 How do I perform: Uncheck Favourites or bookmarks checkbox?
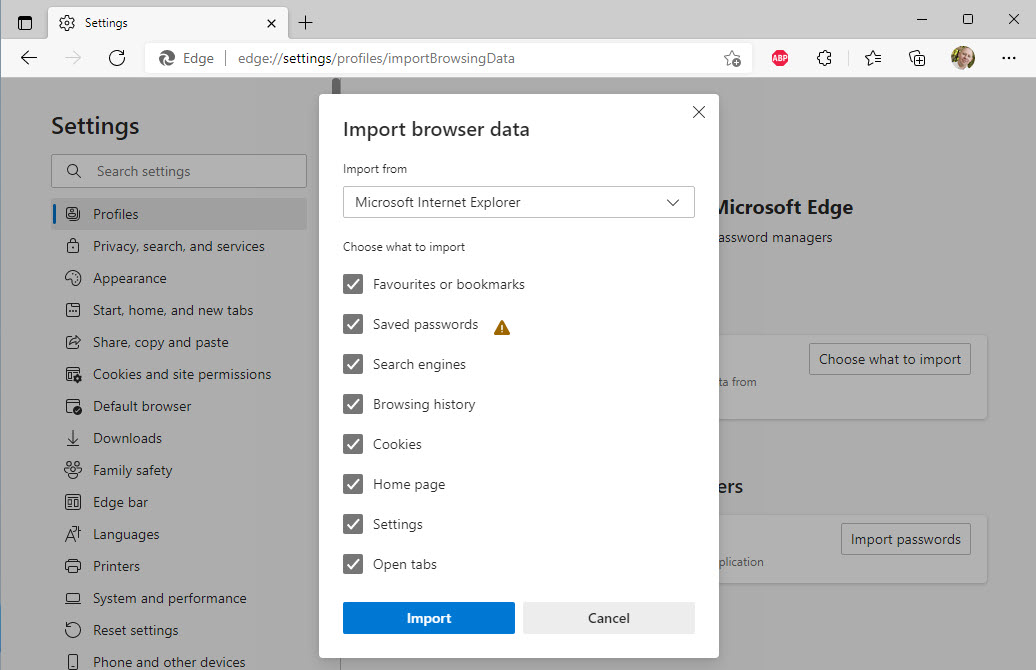coord(353,284)
